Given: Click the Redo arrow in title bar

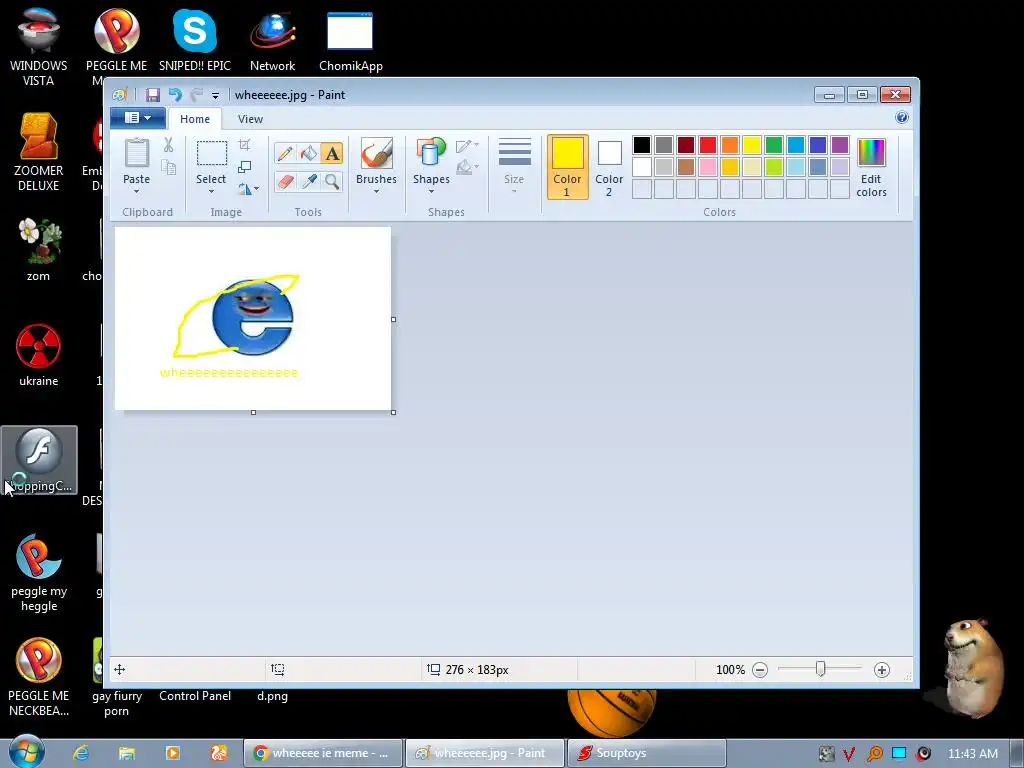Looking at the screenshot, I should click(197, 95).
